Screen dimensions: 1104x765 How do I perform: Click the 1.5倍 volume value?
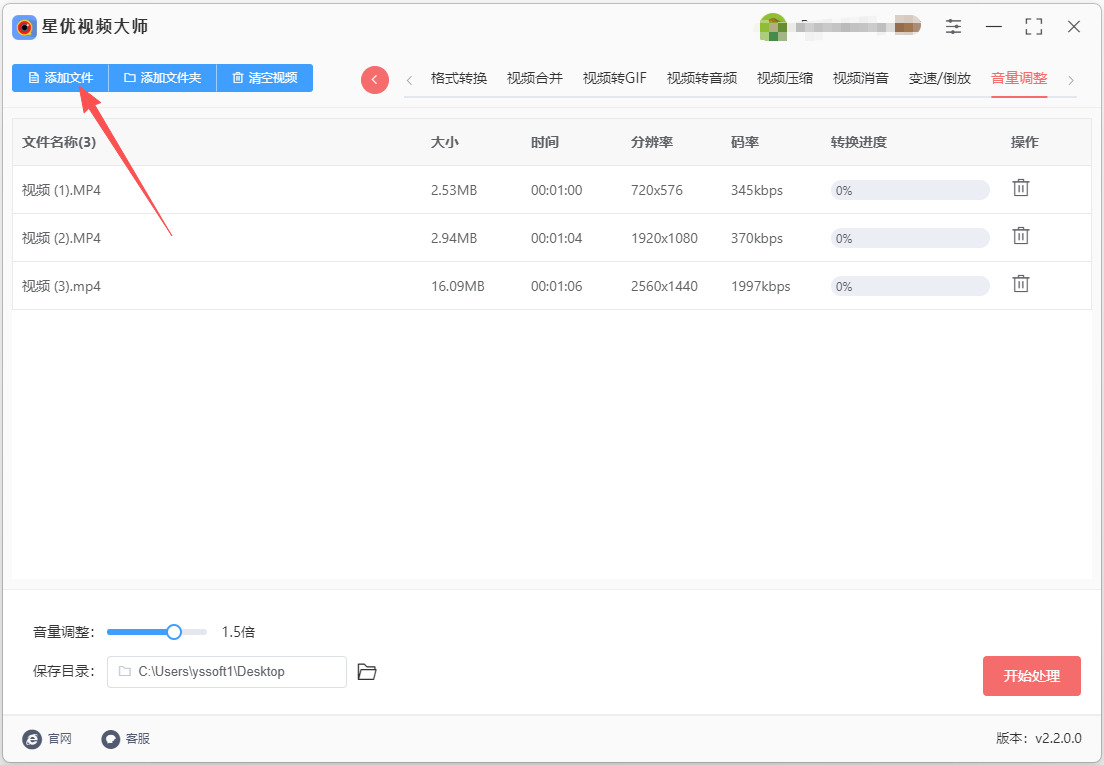pos(238,632)
